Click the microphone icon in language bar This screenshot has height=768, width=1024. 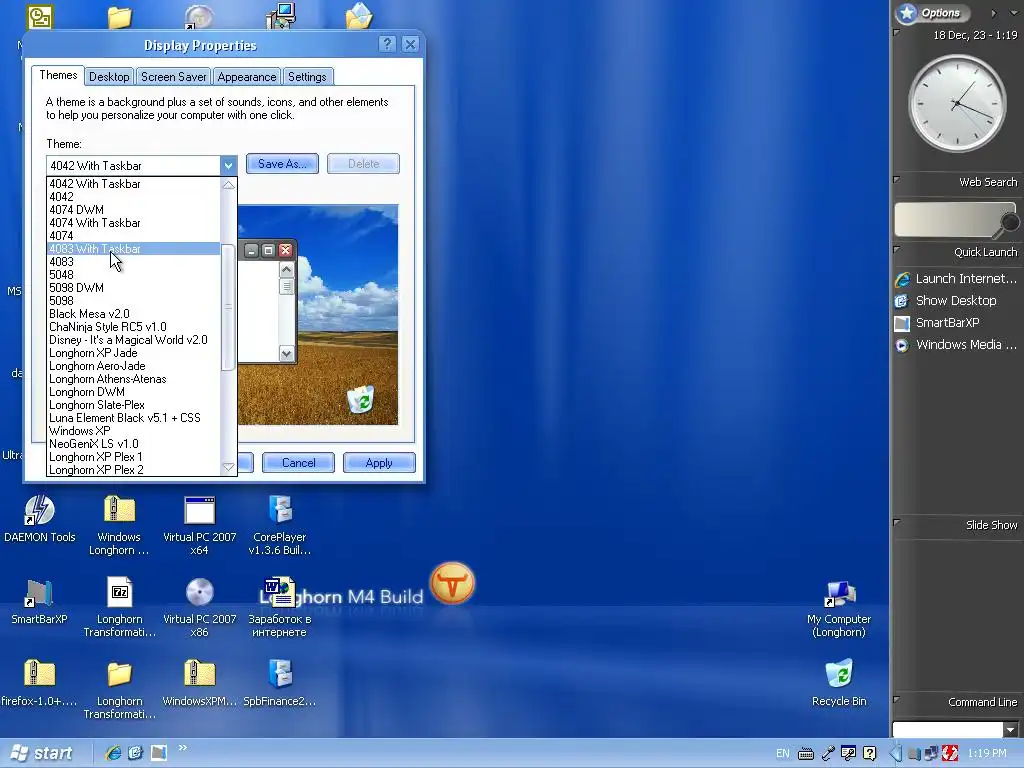point(827,754)
